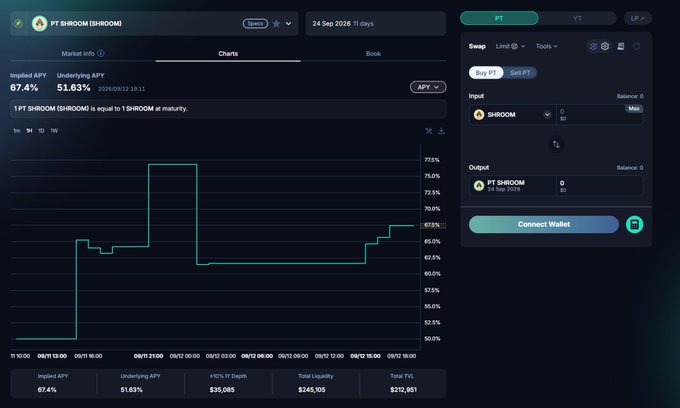The height and width of the screenshot is (408, 680).
Task: Swap input and output with the arrows icon
Action: coord(556,144)
